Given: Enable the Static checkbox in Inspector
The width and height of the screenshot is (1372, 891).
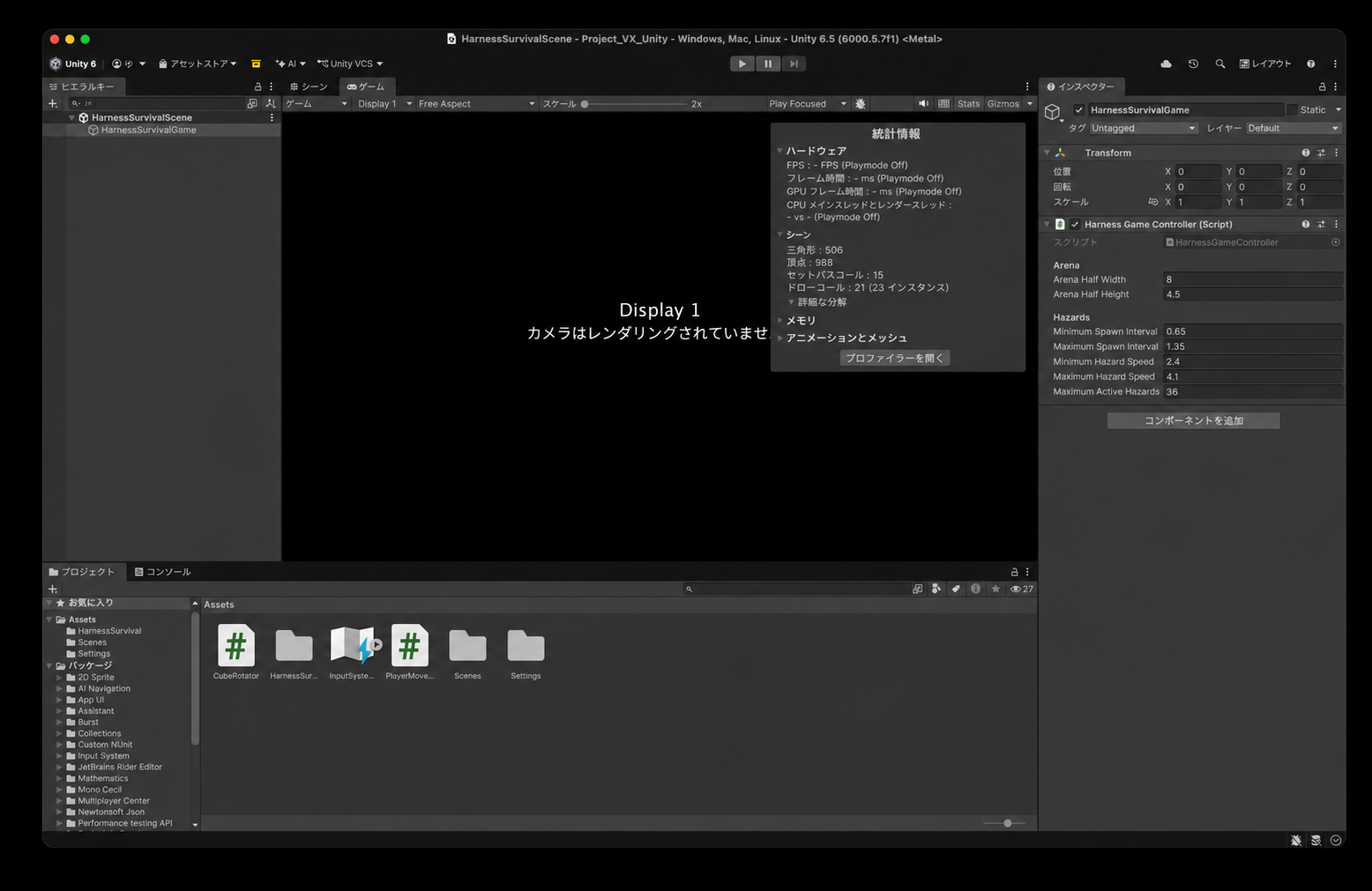Looking at the screenshot, I should click(x=1293, y=109).
